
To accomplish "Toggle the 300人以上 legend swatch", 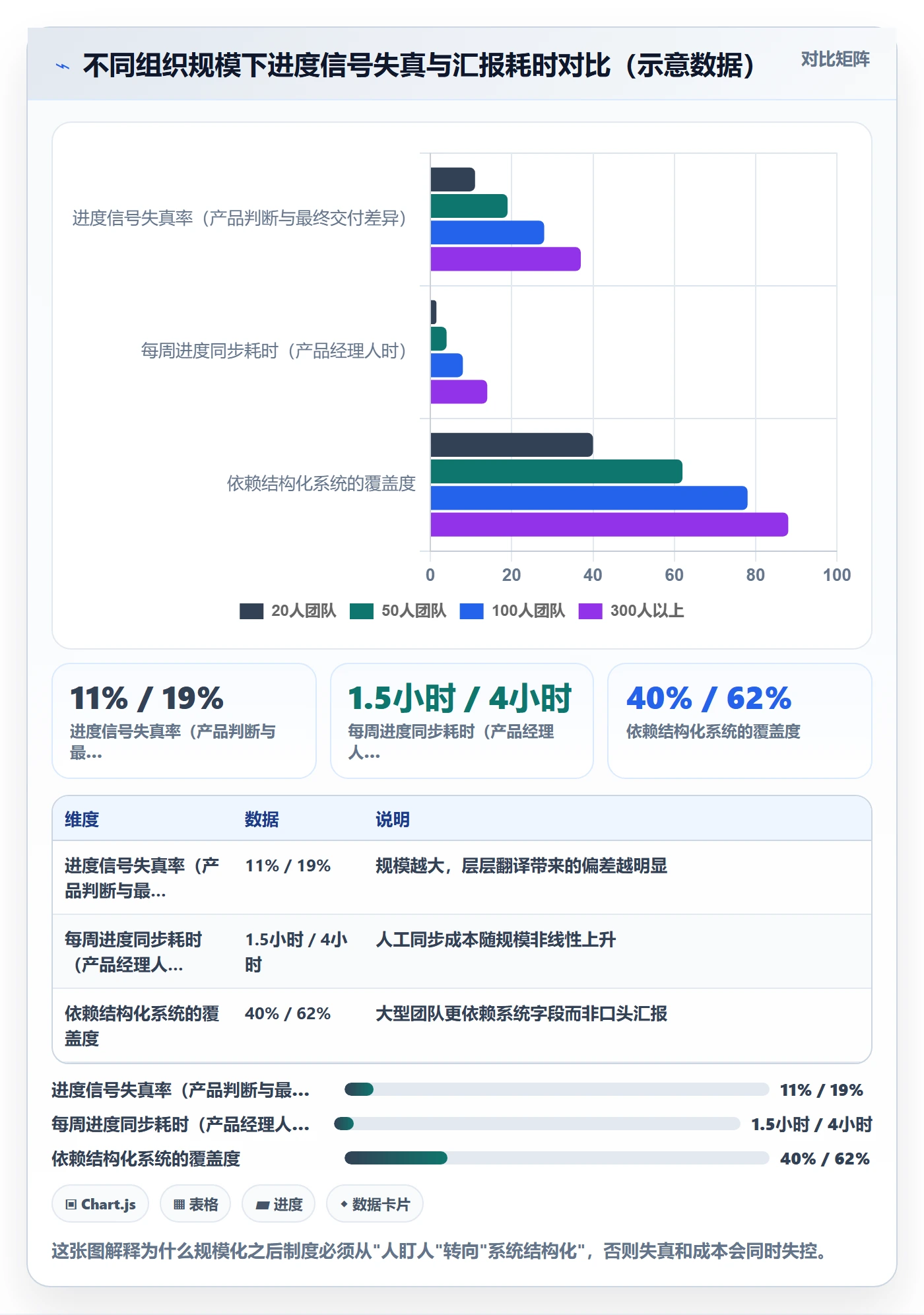I will (590, 611).
